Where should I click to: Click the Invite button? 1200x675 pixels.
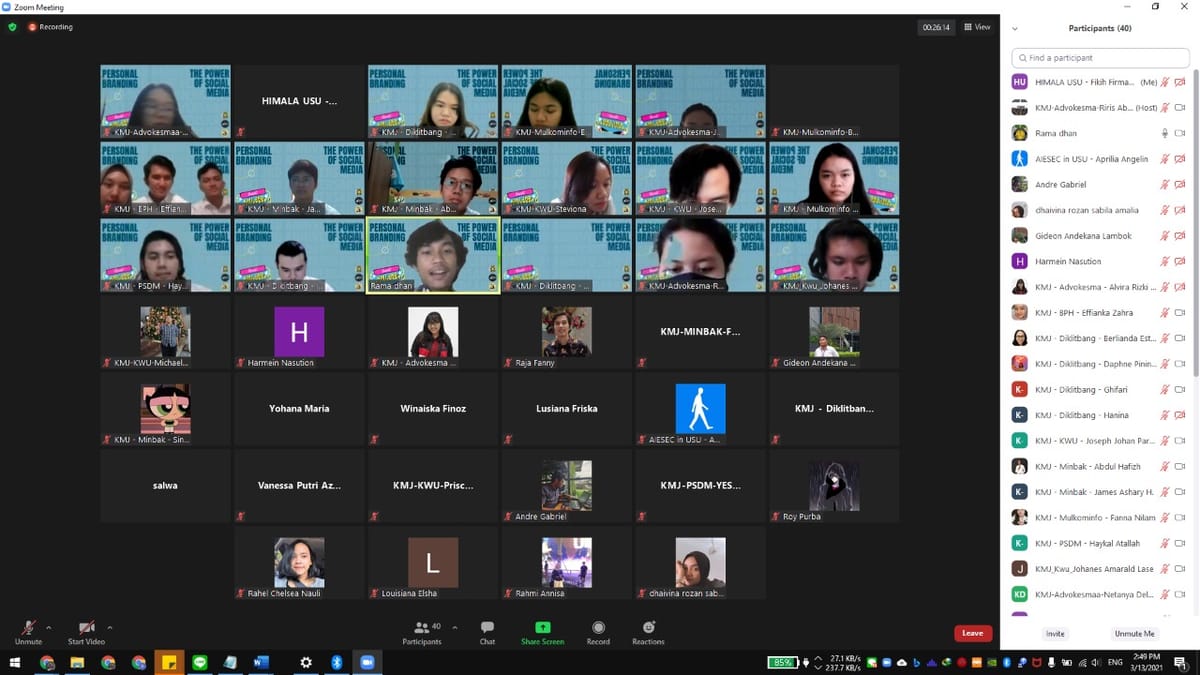[1055, 634]
